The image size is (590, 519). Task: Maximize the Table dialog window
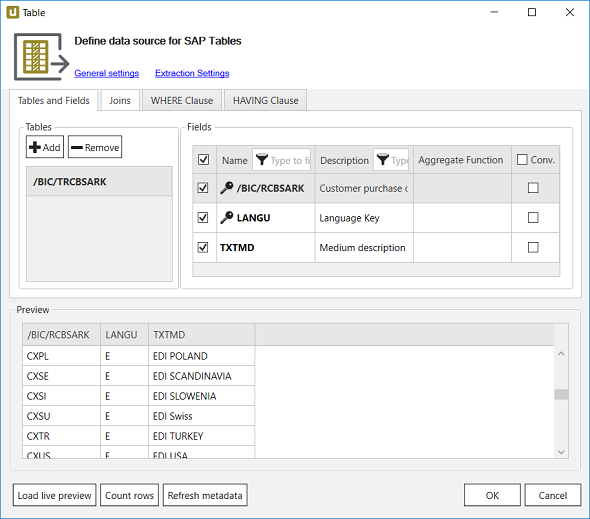pos(532,12)
